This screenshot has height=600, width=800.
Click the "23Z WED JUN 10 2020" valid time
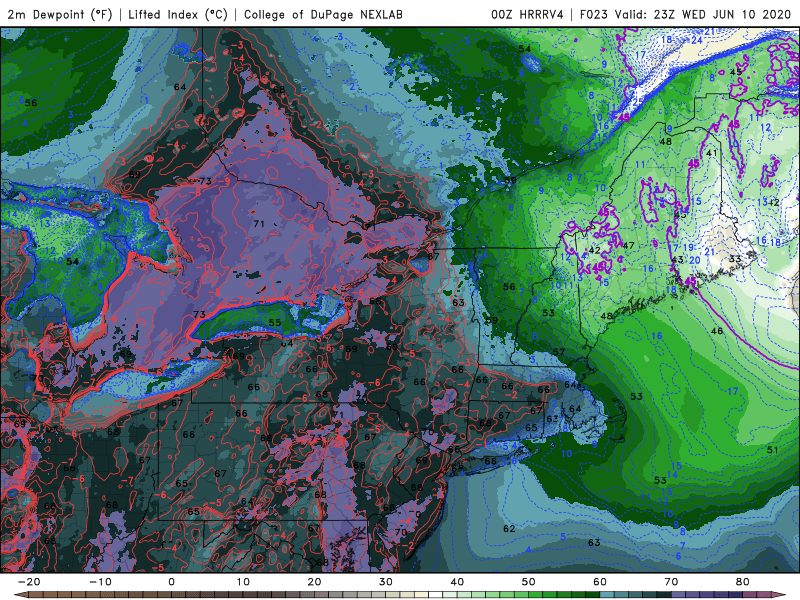point(722,14)
